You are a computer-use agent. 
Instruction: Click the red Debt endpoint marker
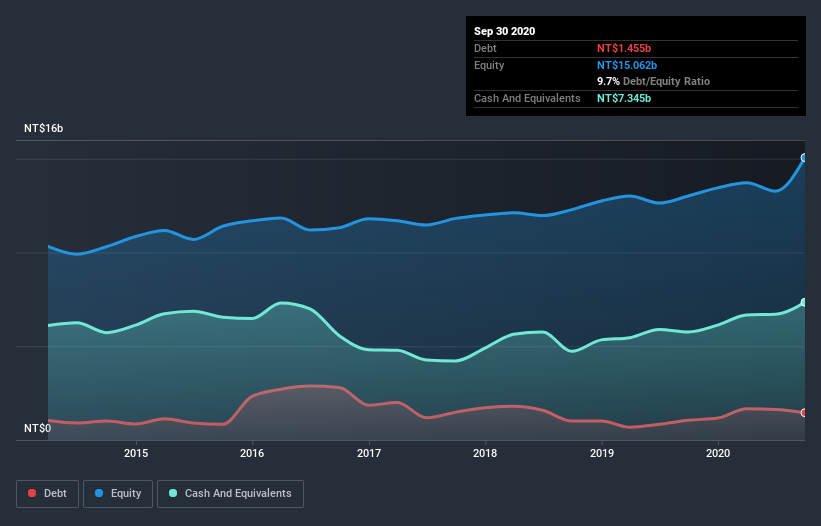pyautogui.click(x=804, y=412)
